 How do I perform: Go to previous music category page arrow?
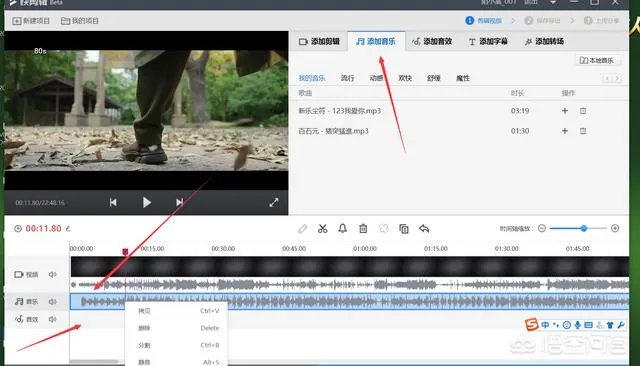[x=608, y=78]
